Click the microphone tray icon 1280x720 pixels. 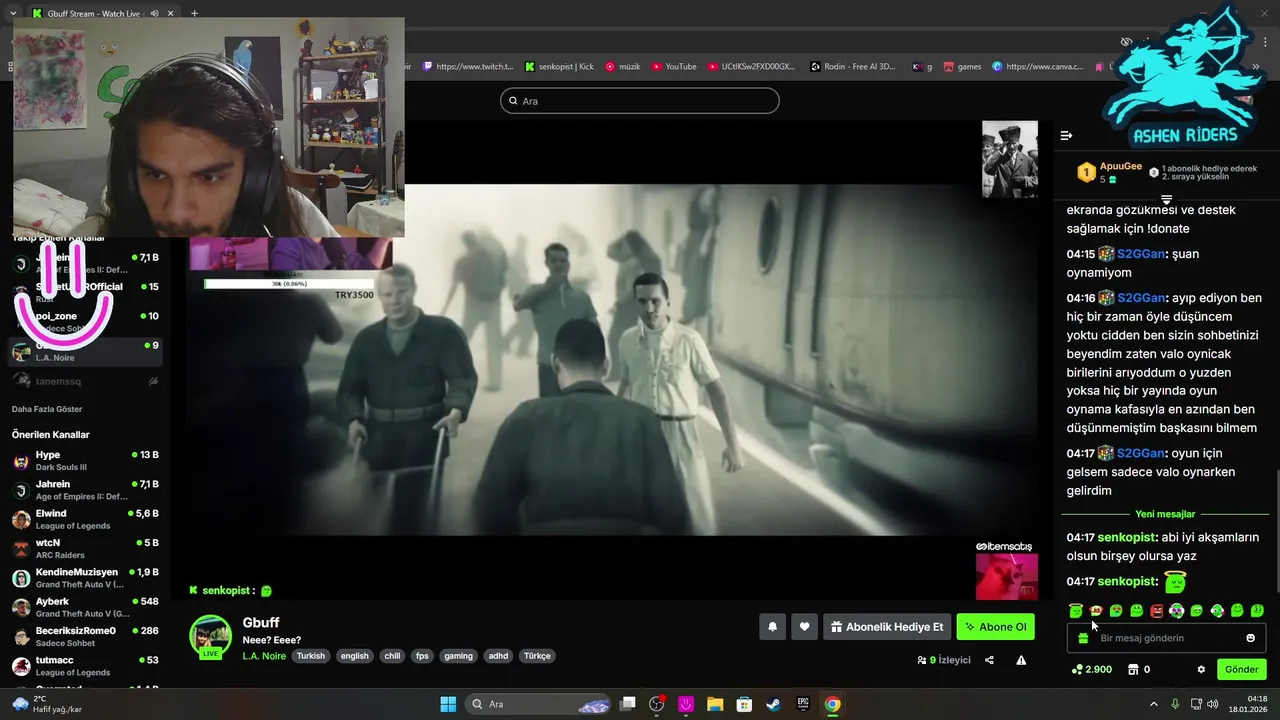pos(1175,704)
